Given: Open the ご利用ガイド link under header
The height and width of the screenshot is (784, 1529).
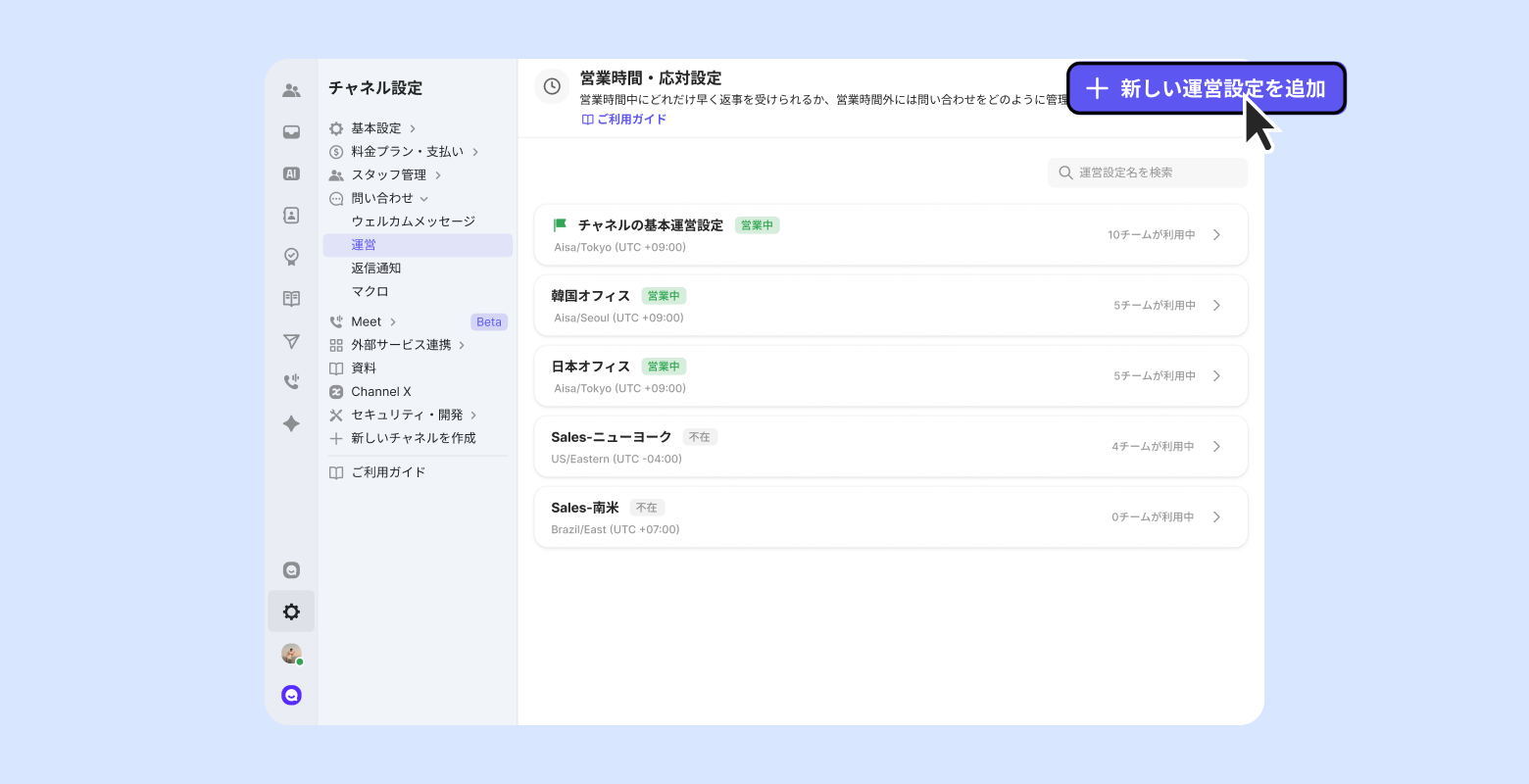Looking at the screenshot, I should pyautogui.click(x=624, y=120).
